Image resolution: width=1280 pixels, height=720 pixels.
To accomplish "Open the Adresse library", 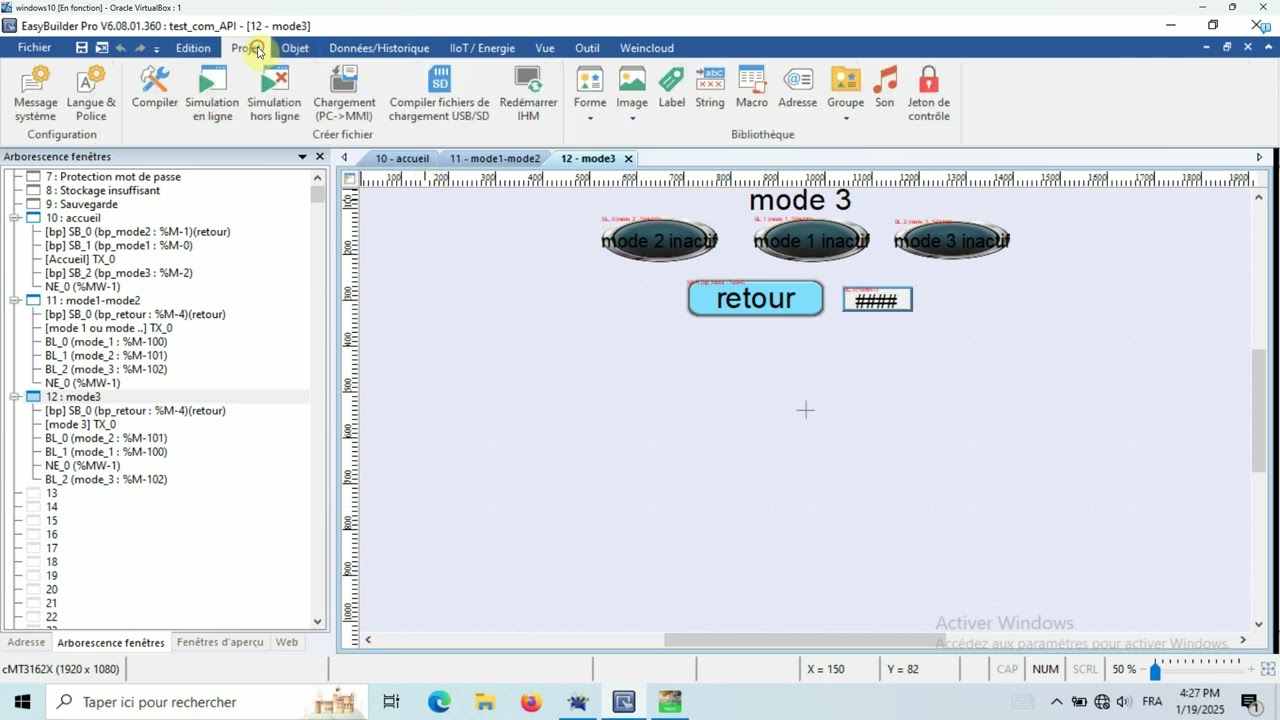I will 798,88.
